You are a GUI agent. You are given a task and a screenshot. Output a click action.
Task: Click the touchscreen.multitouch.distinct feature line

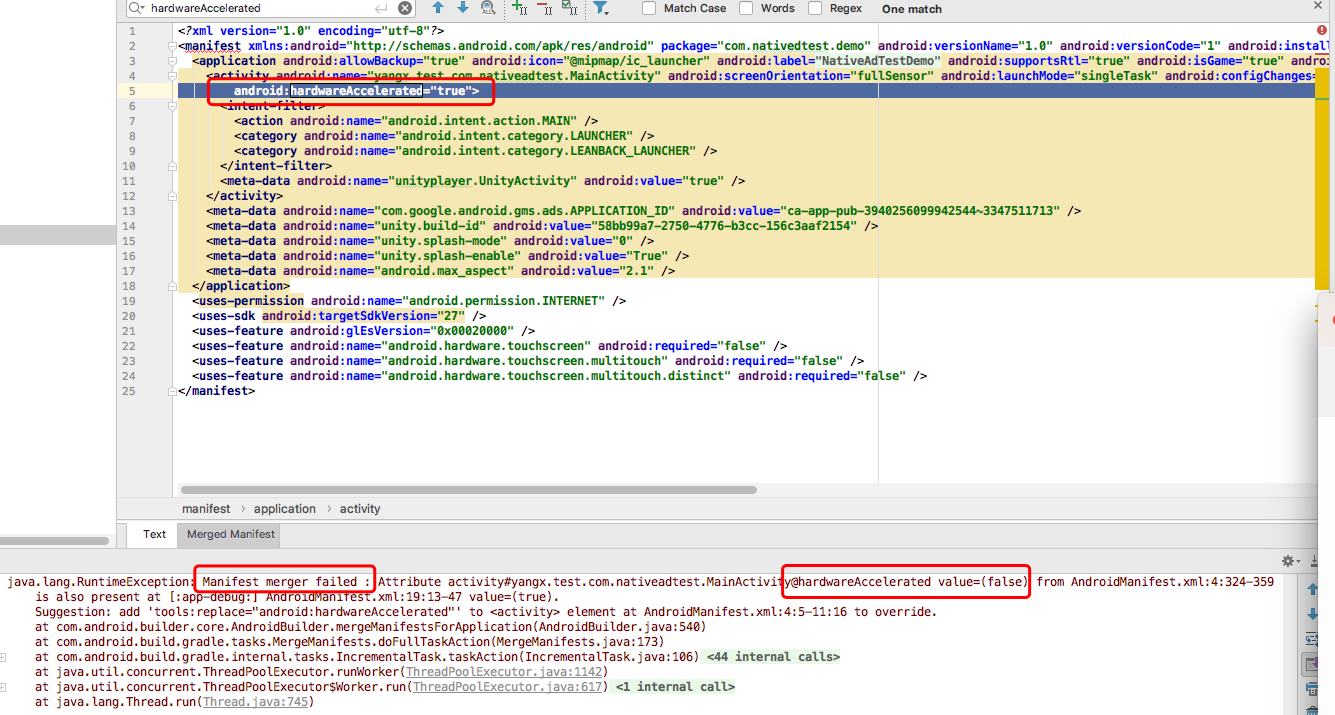tap(560, 376)
